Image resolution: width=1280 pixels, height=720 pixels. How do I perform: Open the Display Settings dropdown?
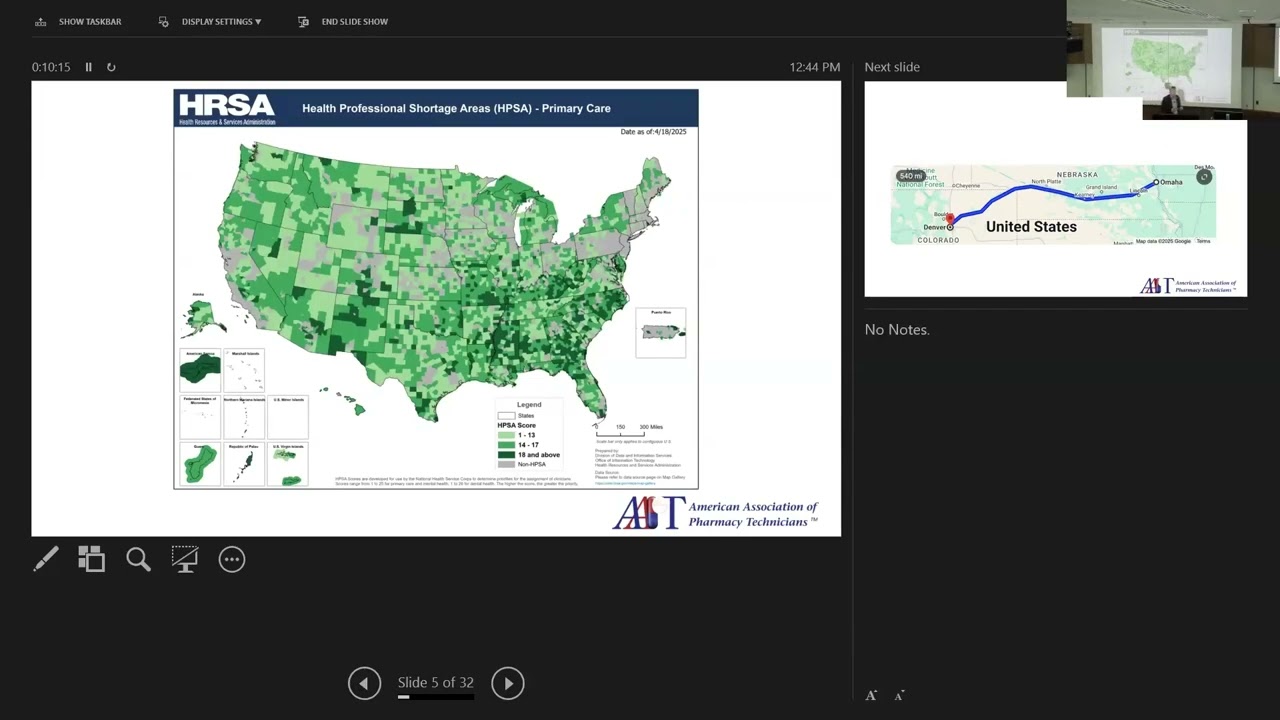221,21
